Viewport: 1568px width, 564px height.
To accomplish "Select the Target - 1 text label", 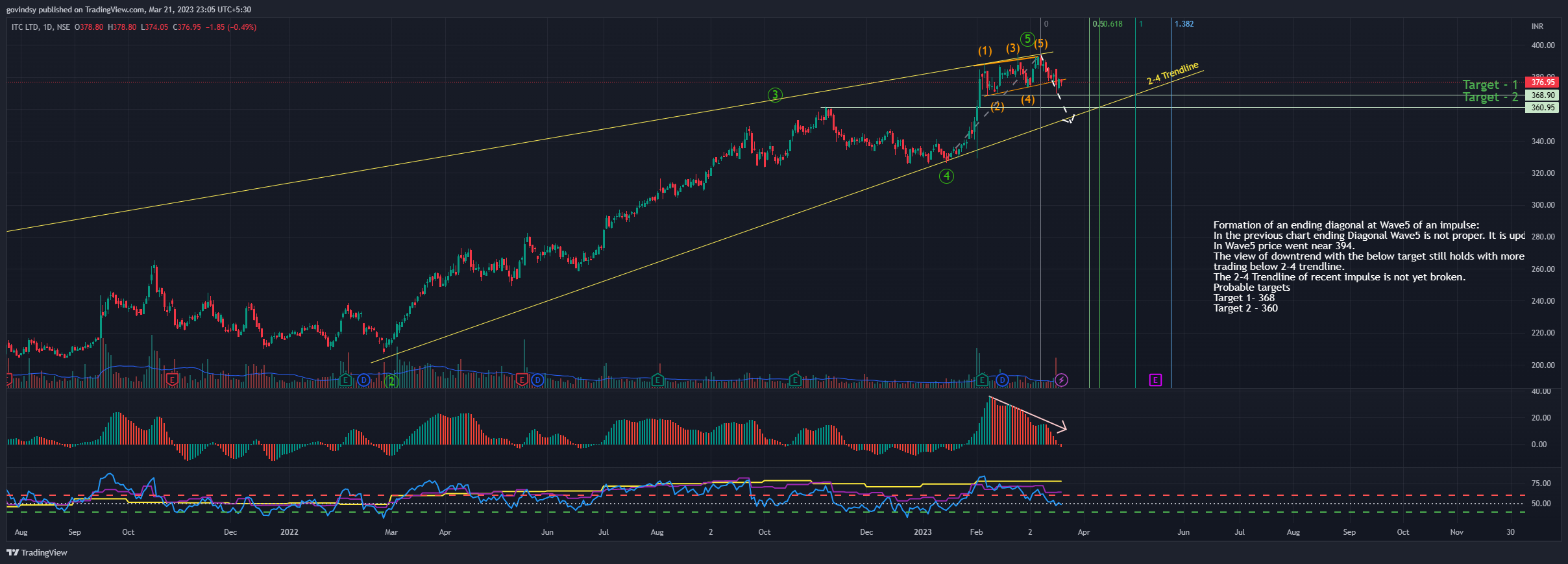I will [1490, 85].
